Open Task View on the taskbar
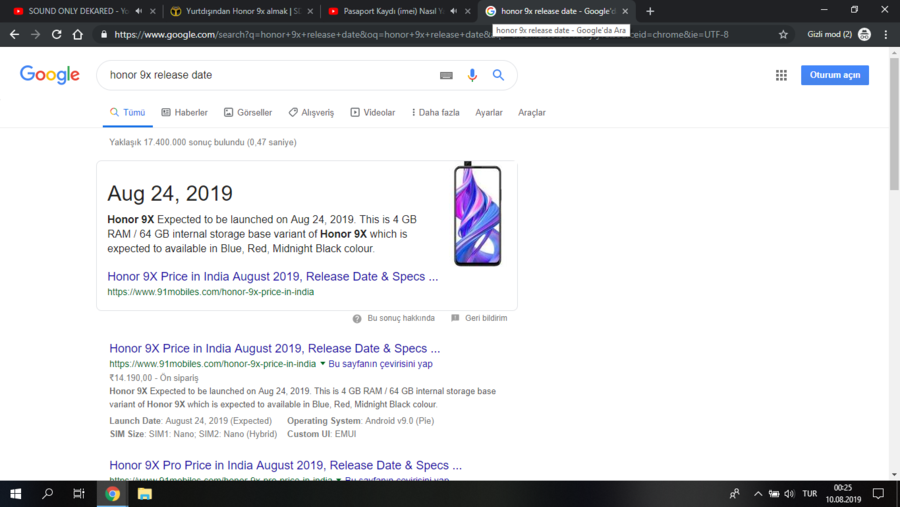 [79, 494]
